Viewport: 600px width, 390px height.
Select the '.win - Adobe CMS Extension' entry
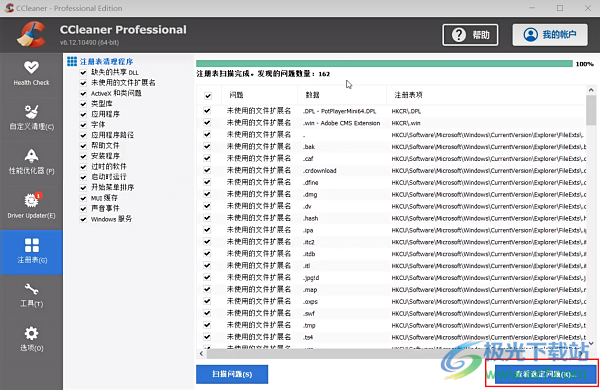click(x=341, y=123)
